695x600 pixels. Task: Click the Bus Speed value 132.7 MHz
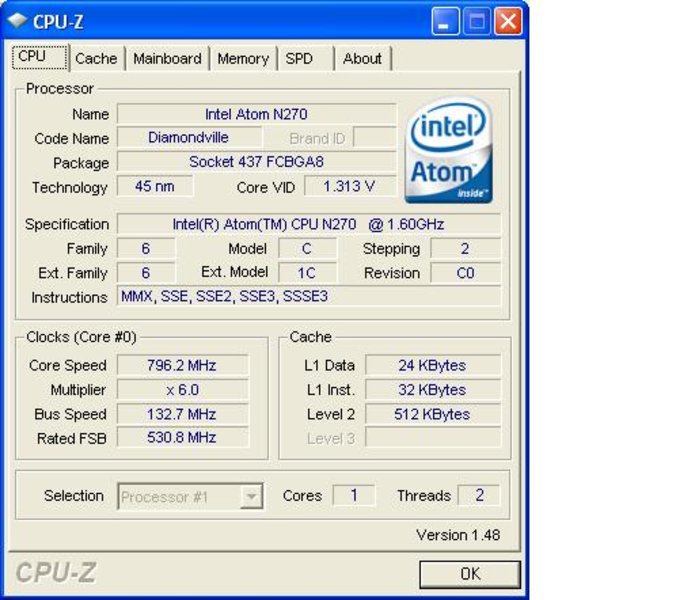[x=182, y=414]
